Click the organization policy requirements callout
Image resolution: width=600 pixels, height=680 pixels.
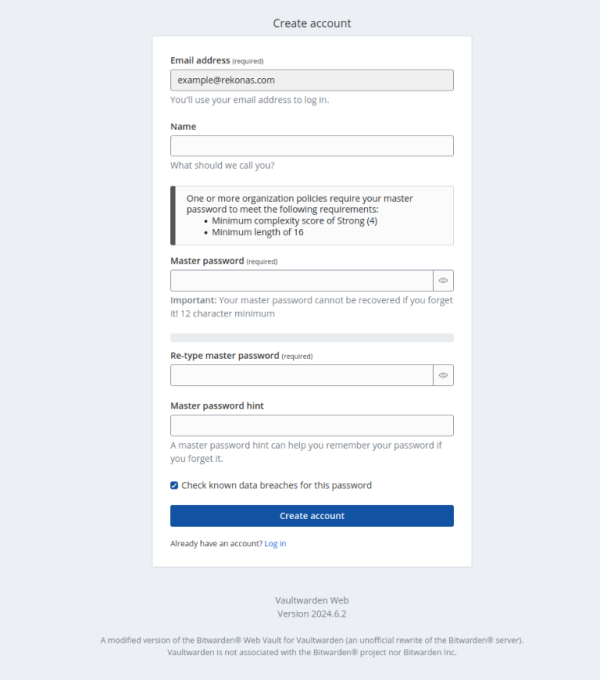coord(312,215)
